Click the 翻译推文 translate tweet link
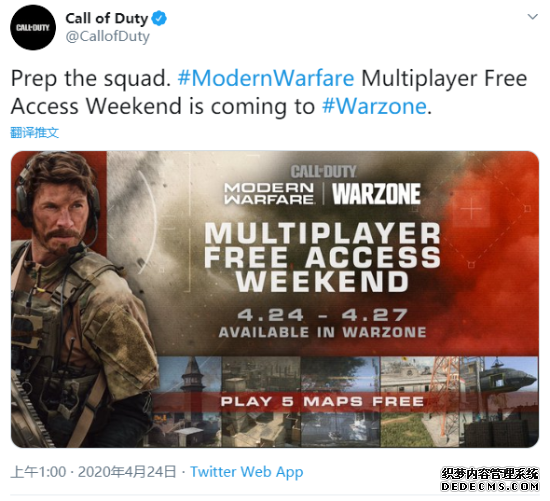 tap(34, 133)
